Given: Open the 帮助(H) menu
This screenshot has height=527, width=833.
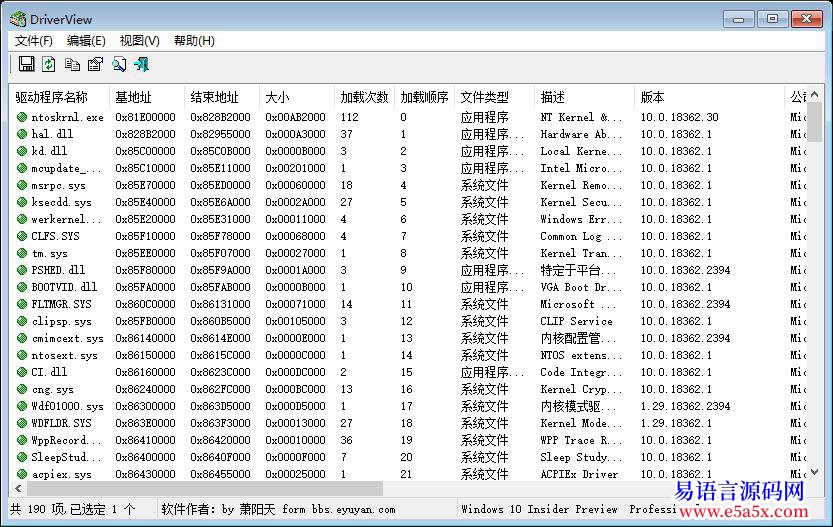Looking at the screenshot, I should pos(194,41).
